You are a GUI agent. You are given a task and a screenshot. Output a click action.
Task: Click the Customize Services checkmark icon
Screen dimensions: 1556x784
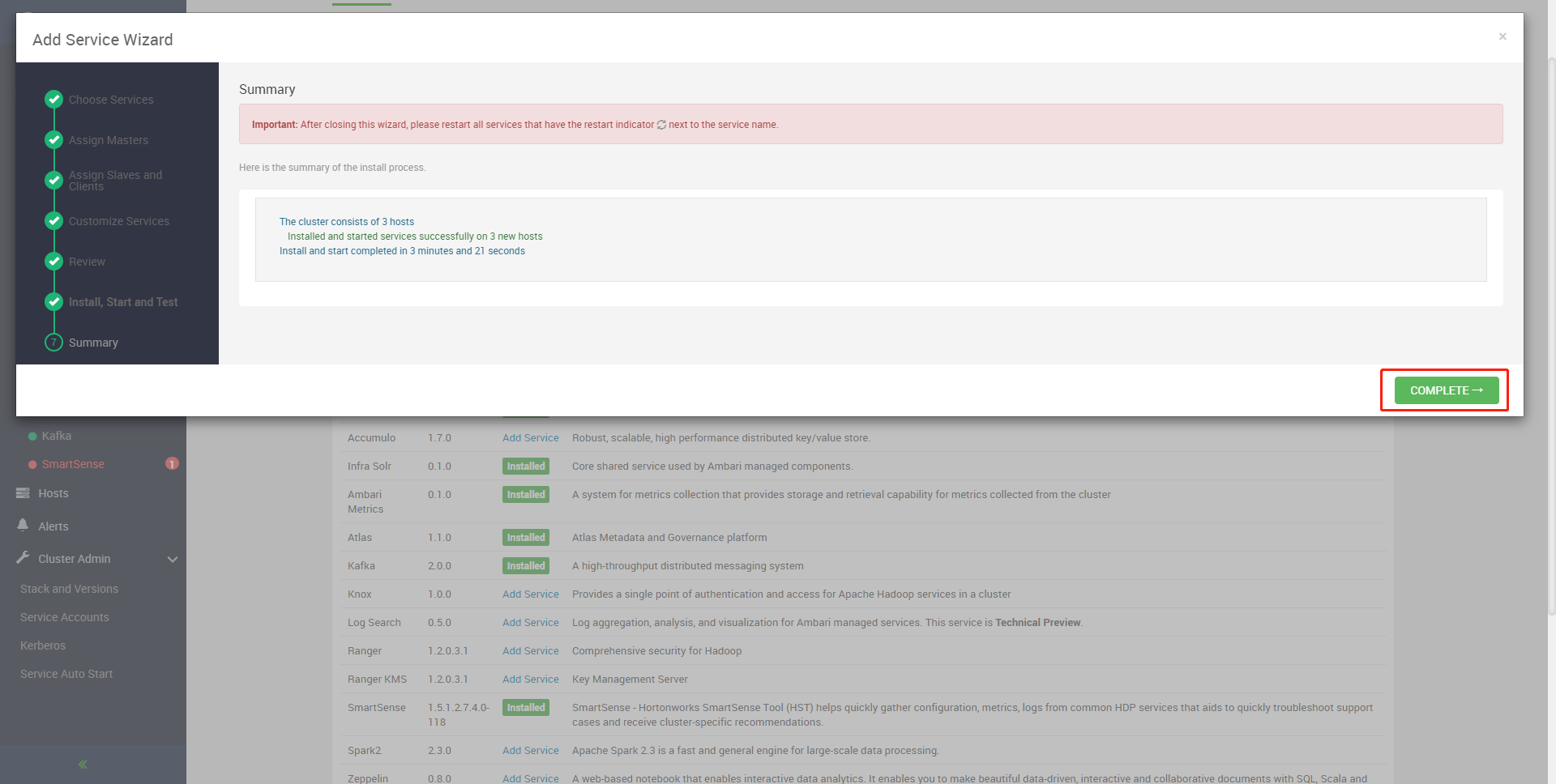(53, 220)
